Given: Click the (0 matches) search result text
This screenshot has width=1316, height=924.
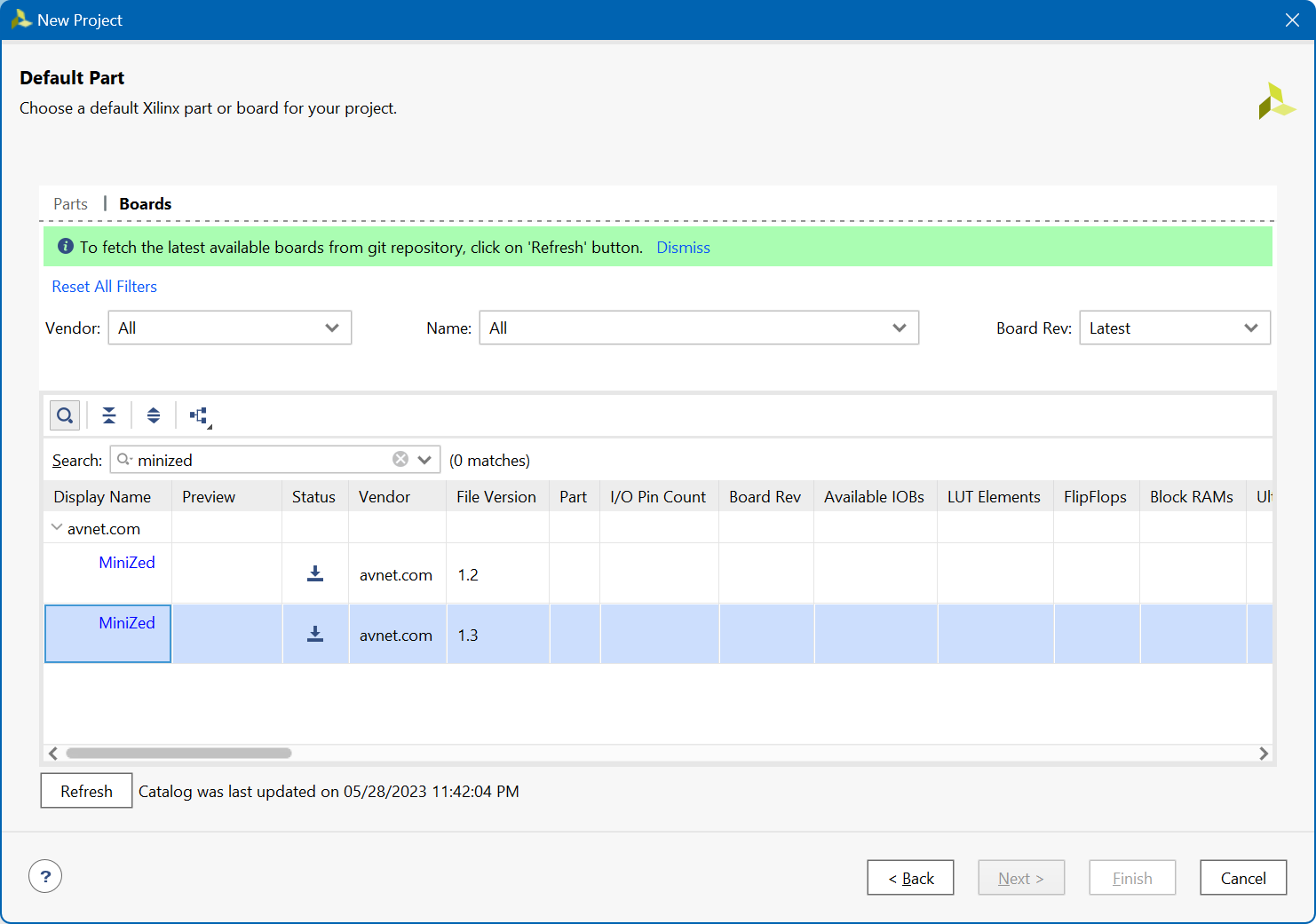Looking at the screenshot, I should tap(489, 461).
